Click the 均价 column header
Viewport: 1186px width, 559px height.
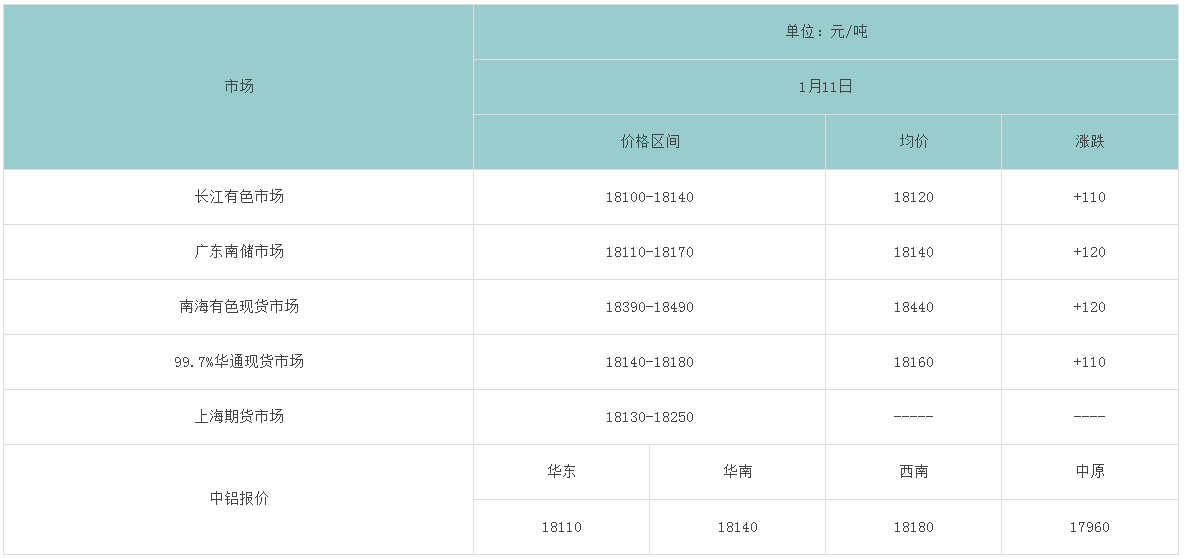click(913, 142)
